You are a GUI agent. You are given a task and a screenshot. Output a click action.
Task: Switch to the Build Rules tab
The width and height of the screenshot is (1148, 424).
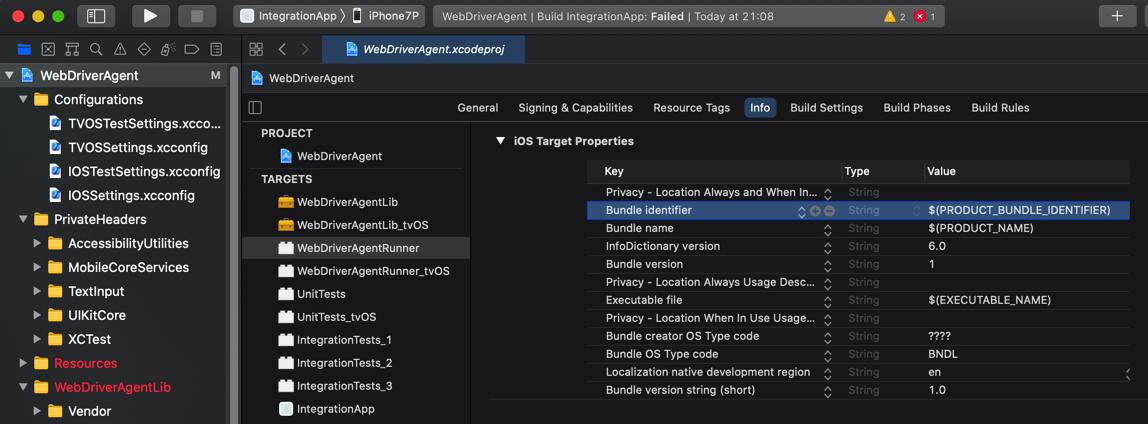[1000, 108]
